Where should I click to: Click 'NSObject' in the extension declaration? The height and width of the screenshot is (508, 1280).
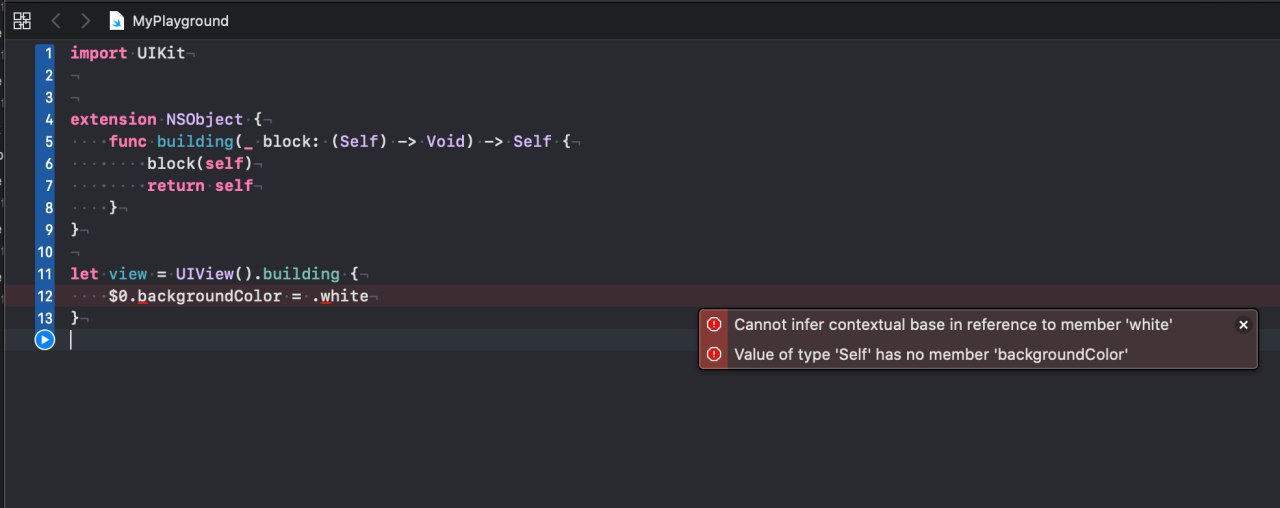204,120
